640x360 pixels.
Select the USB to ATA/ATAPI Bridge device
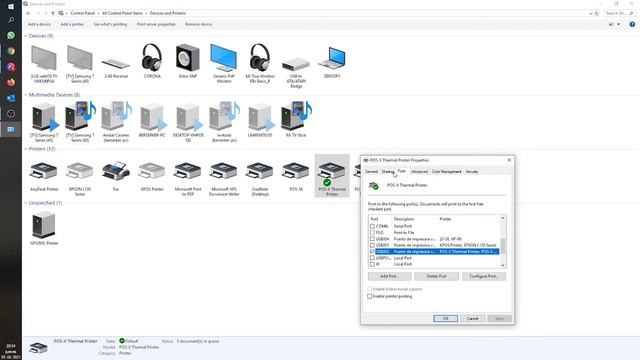(296, 72)
